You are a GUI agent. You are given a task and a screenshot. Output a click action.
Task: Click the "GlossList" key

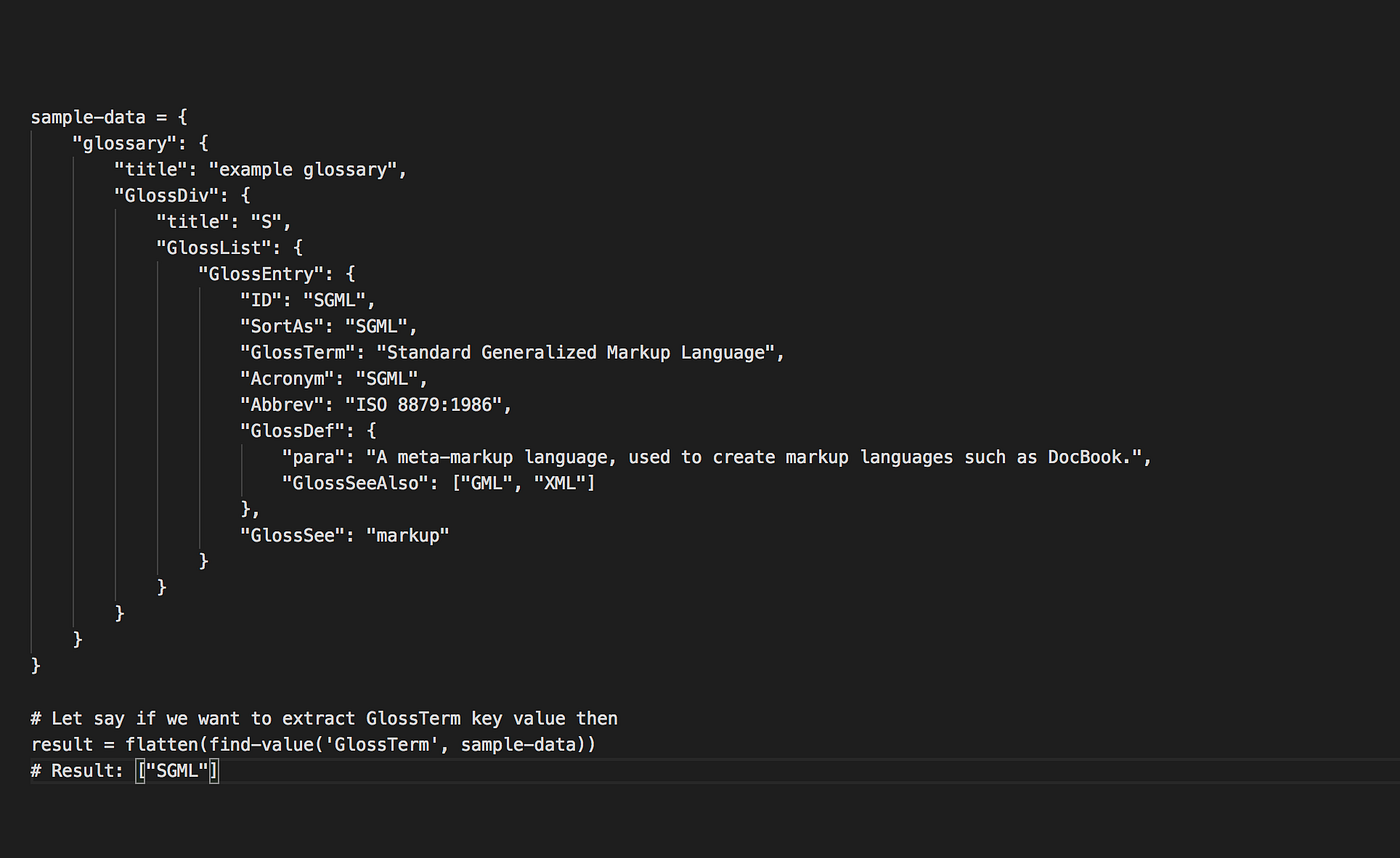[x=213, y=247]
